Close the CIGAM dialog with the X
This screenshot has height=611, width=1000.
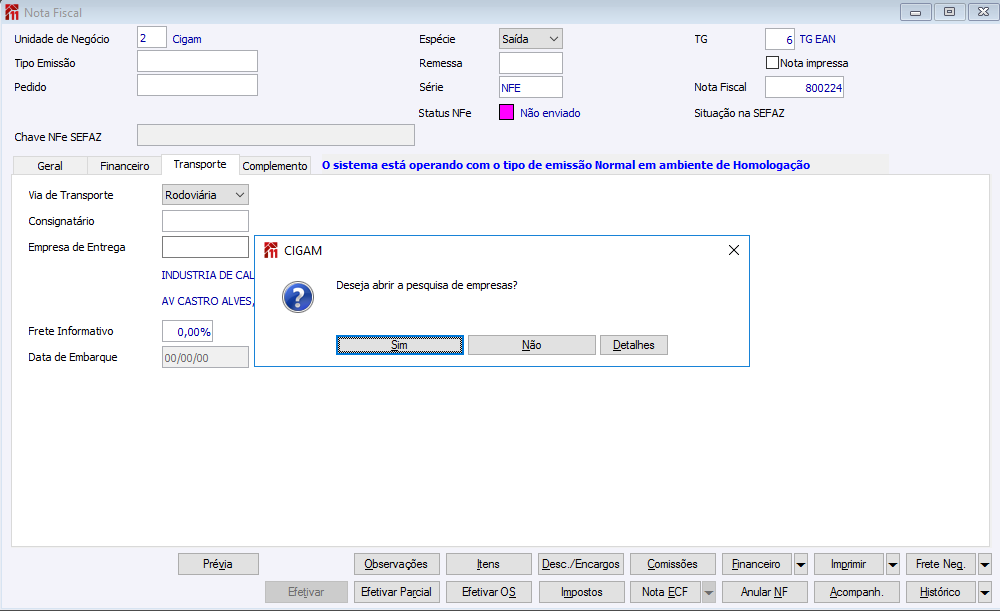tap(733, 250)
